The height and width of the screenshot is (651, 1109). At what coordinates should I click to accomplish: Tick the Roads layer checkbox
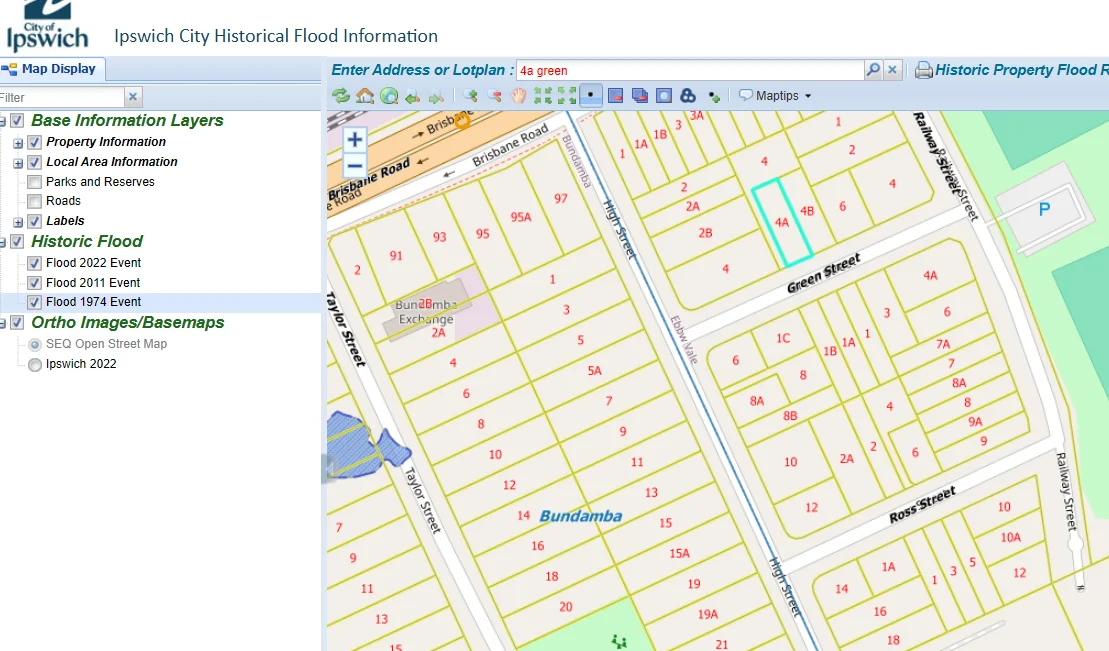34,202
